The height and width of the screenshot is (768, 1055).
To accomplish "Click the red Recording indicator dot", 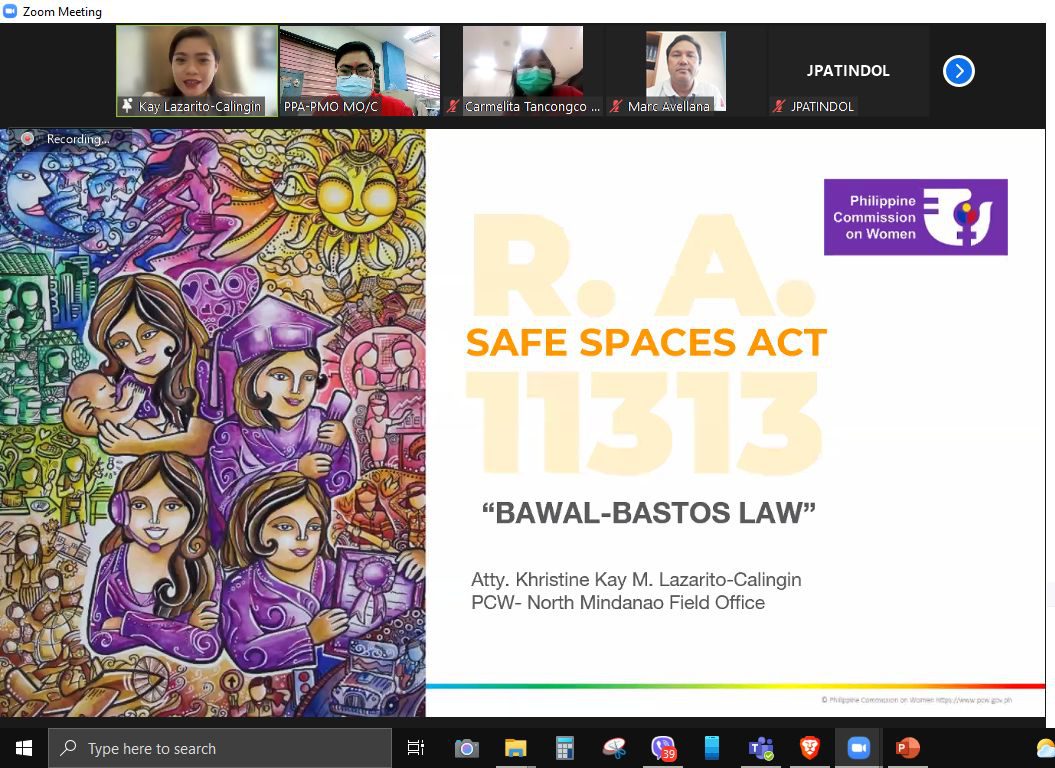I will [x=27, y=138].
